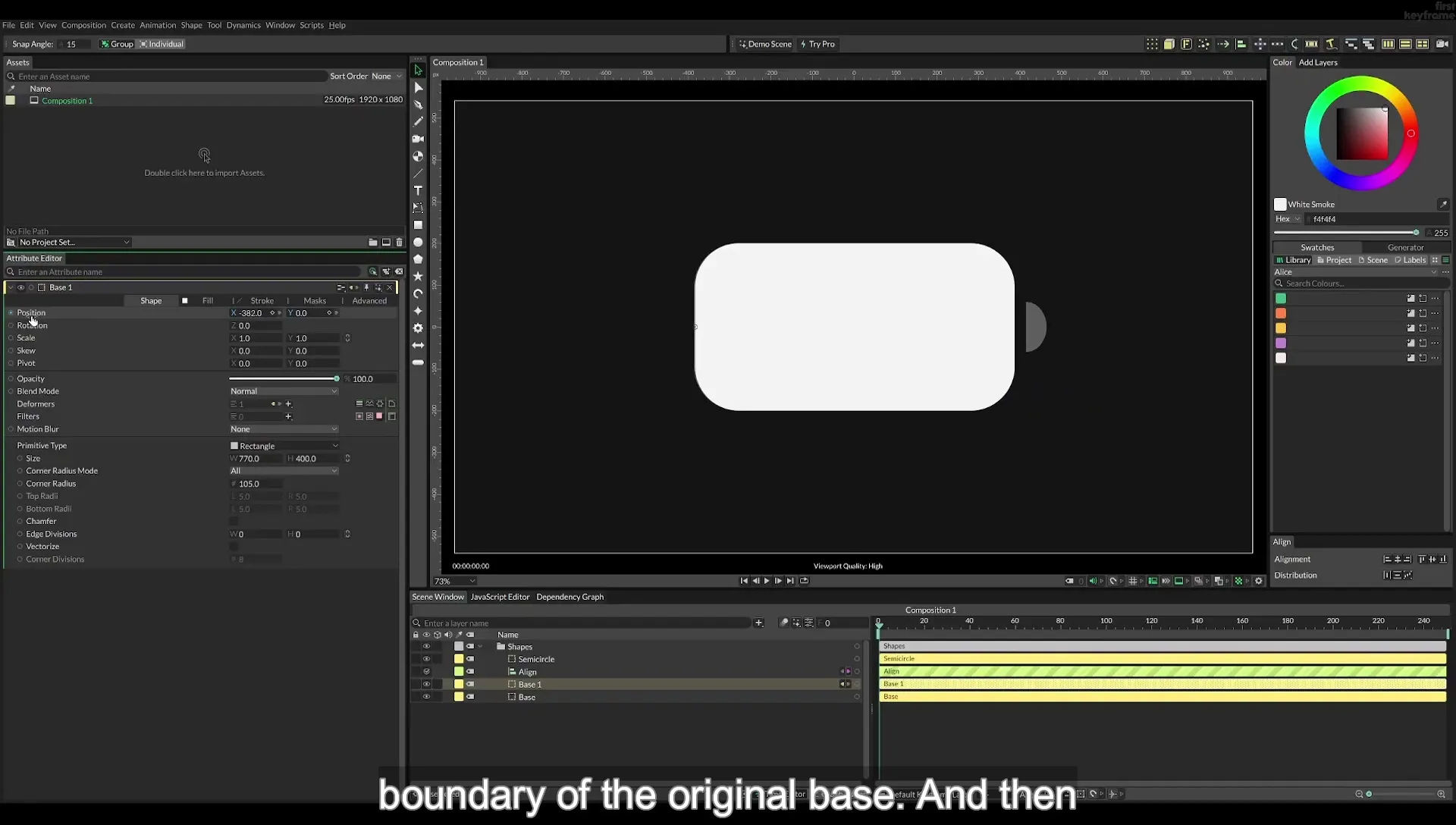The height and width of the screenshot is (825, 1456).
Task: Select the Text tool in toolbar
Action: [x=418, y=190]
